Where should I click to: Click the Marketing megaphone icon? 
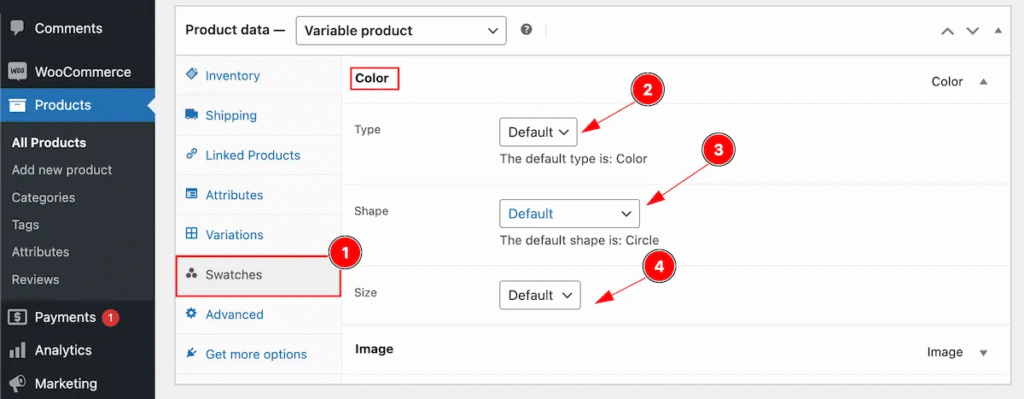pos(18,383)
